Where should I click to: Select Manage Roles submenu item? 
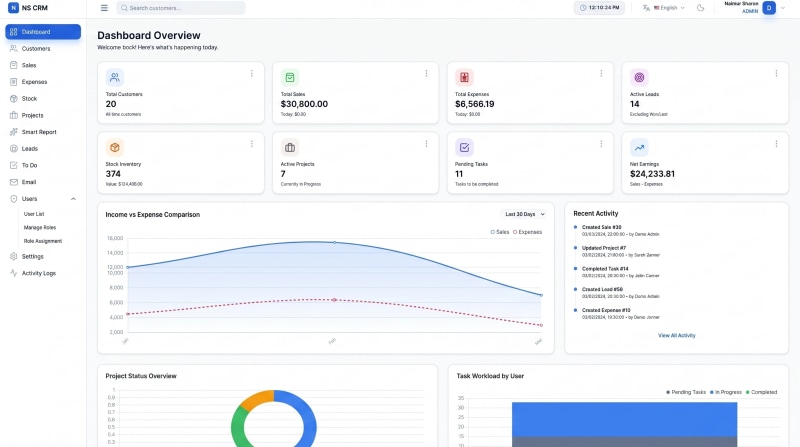click(x=40, y=228)
